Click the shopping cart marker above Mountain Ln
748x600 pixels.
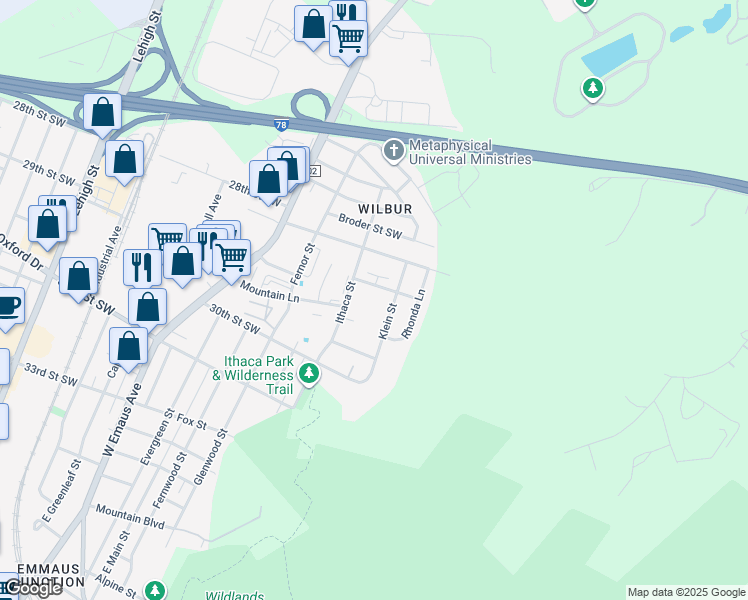pyautogui.click(x=232, y=256)
